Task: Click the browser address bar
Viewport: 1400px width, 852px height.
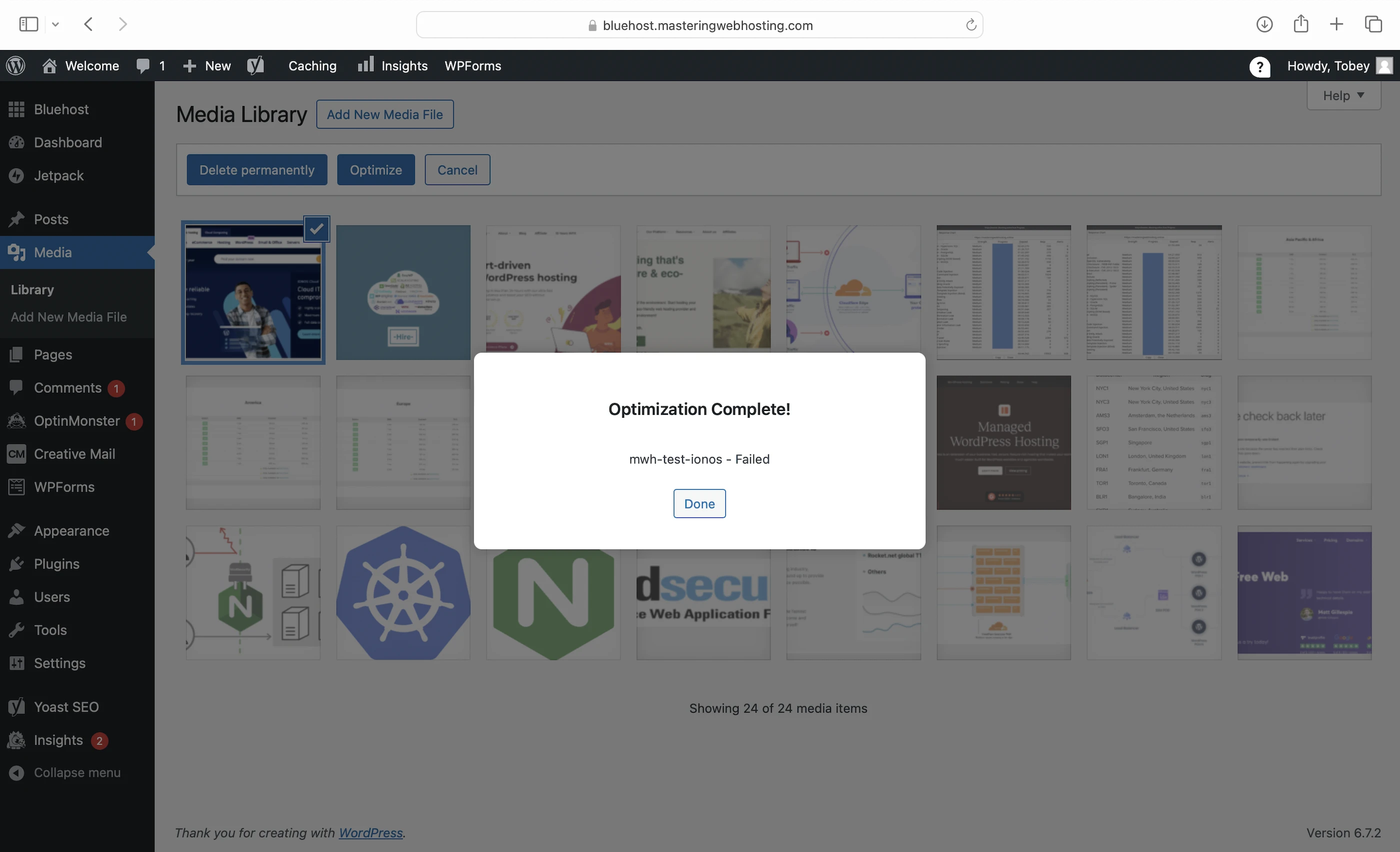Action: [699, 25]
